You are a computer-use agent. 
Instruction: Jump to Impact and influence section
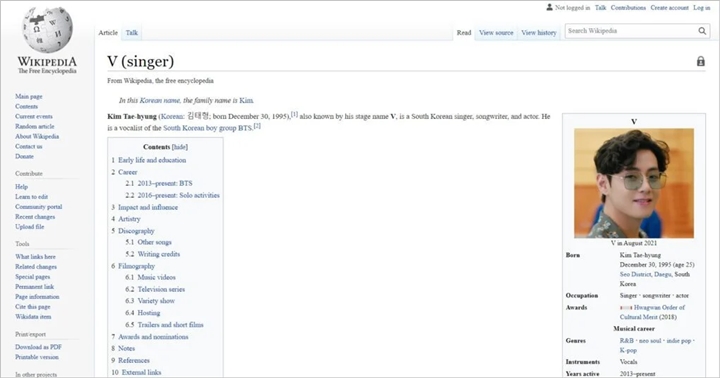coord(148,208)
